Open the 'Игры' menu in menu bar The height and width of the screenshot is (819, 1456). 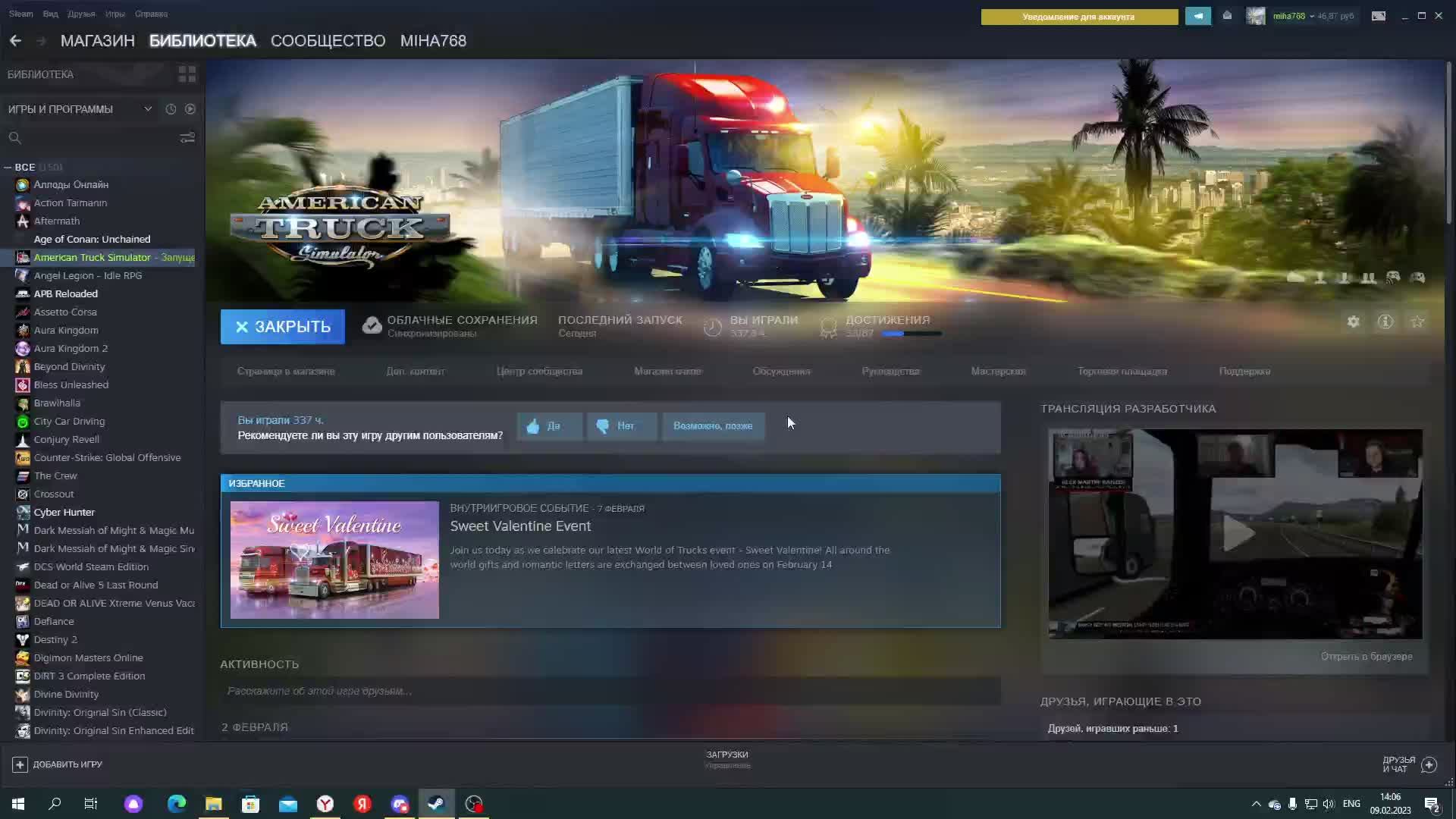(115, 14)
